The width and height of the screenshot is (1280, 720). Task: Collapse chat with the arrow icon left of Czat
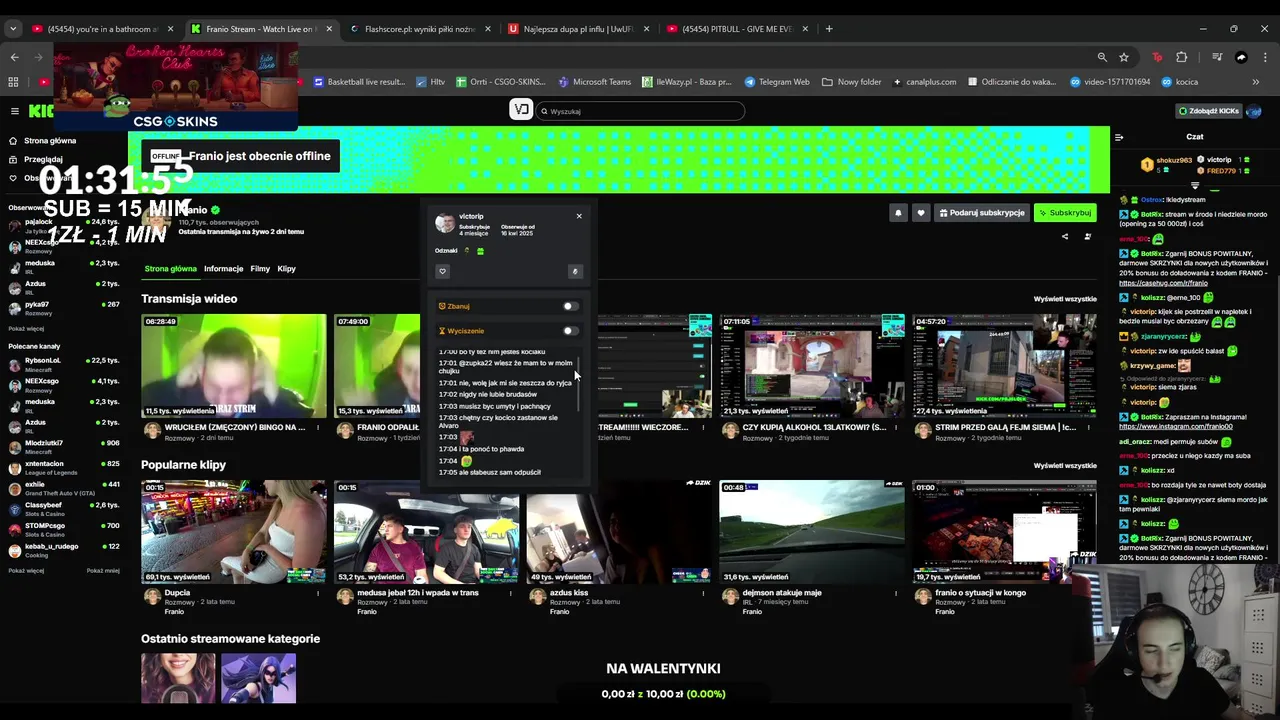1119,137
